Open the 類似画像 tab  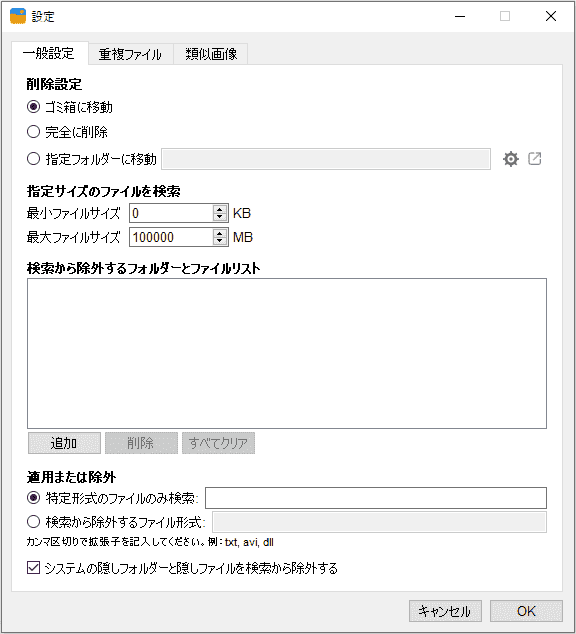click(211, 54)
